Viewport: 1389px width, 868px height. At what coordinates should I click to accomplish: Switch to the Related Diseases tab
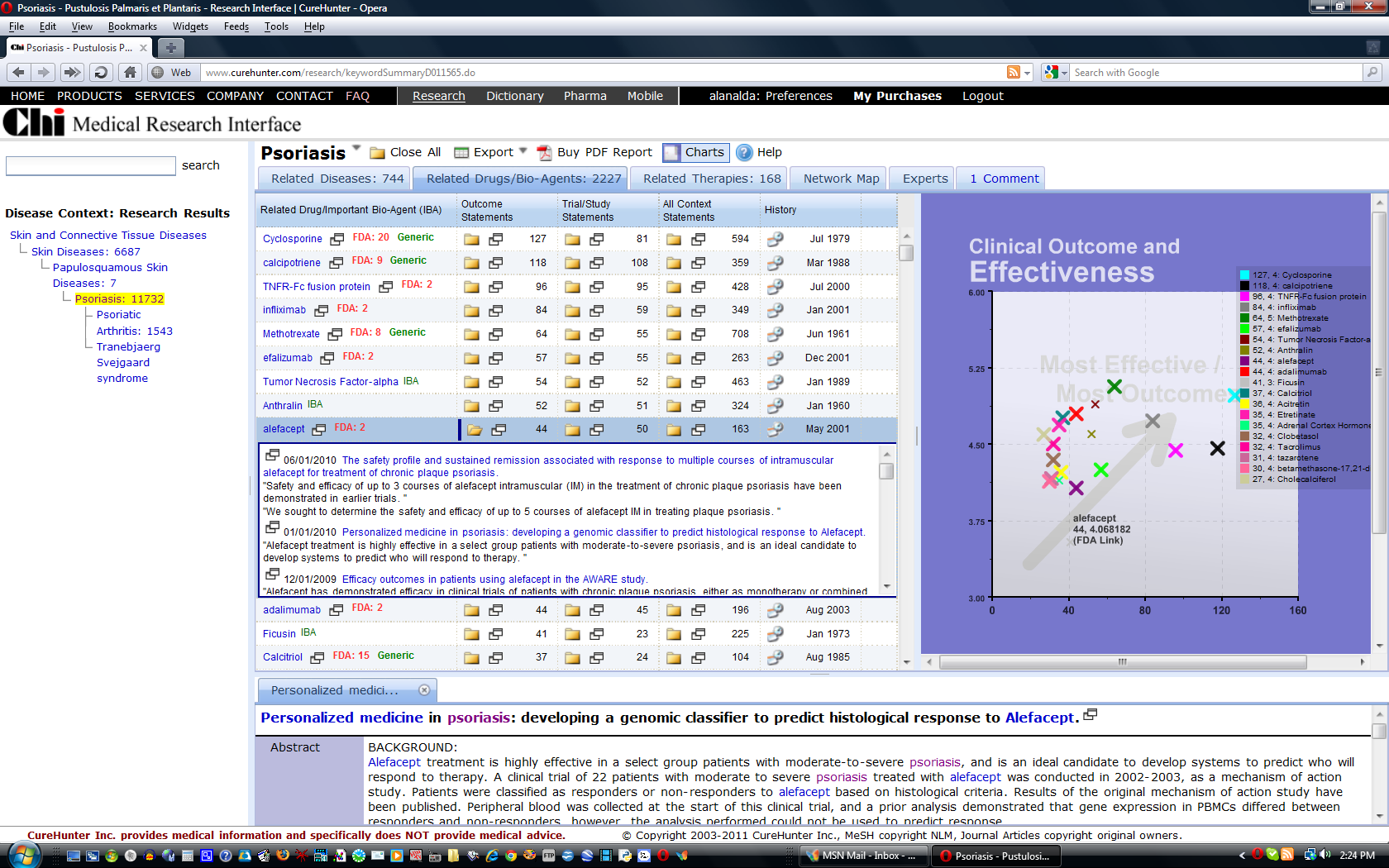333,178
